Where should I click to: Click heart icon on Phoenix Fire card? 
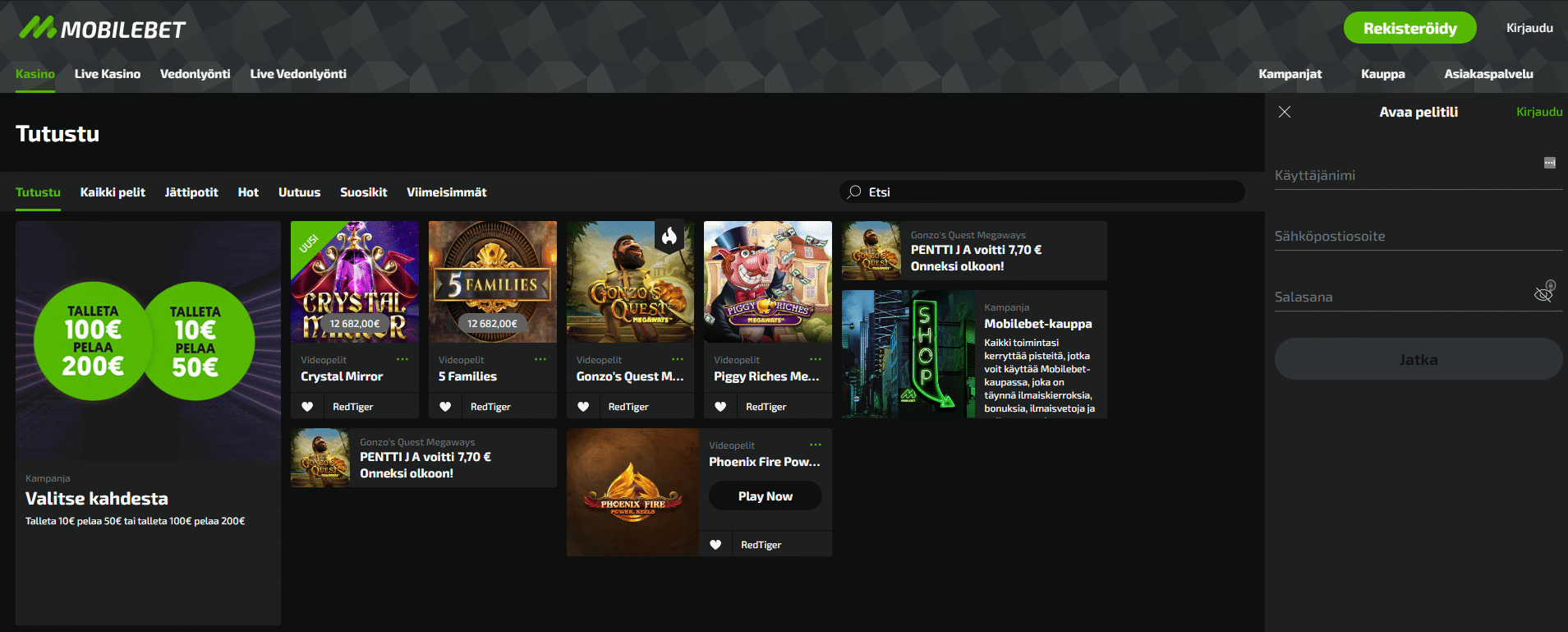(715, 545)
